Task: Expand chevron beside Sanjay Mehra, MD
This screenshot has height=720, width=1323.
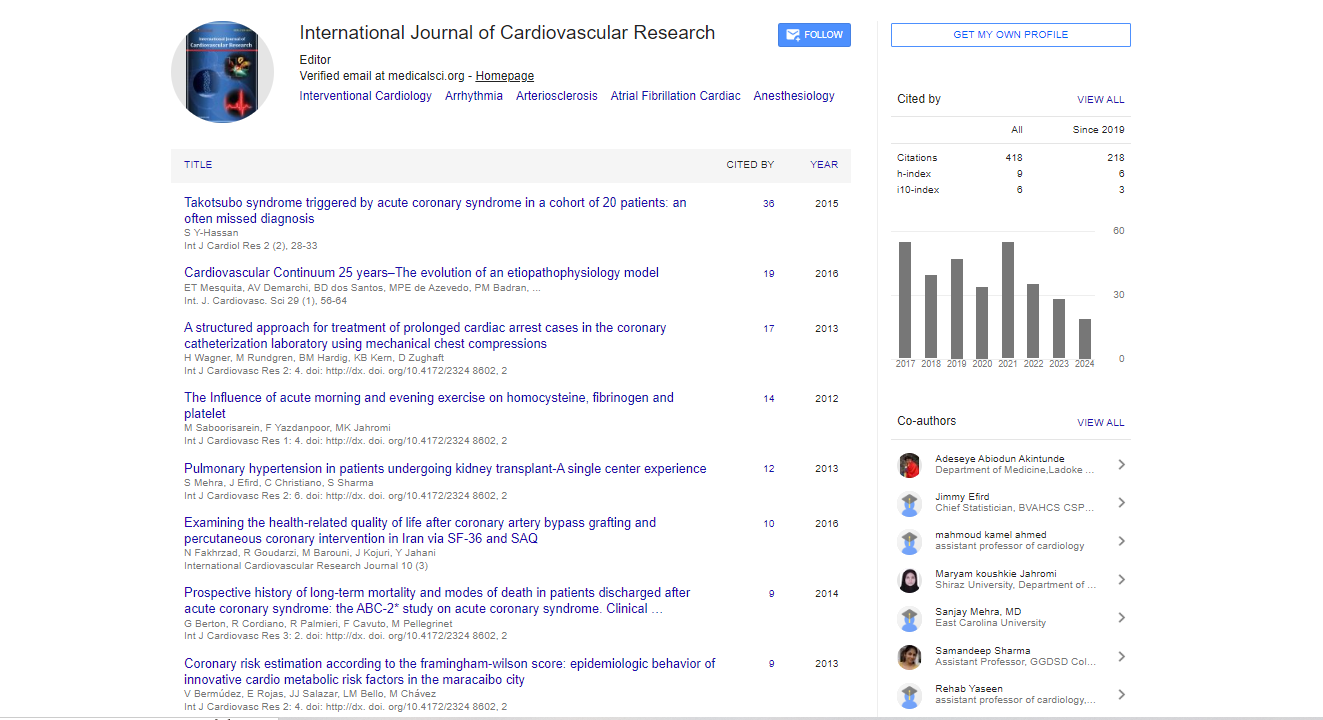Action: [1121, 618]
